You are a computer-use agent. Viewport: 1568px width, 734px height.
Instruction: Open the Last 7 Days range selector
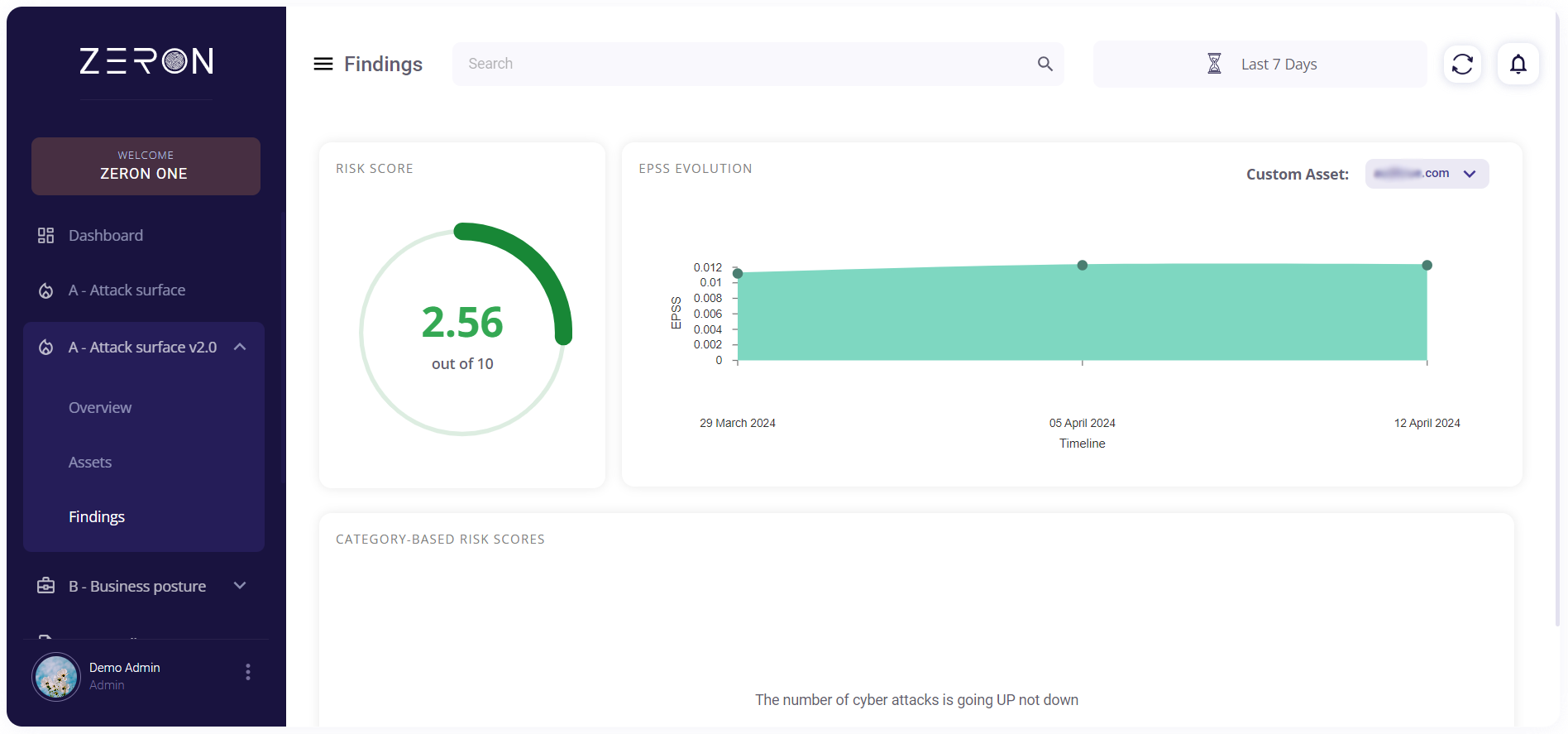click(x=1260, y=64)
